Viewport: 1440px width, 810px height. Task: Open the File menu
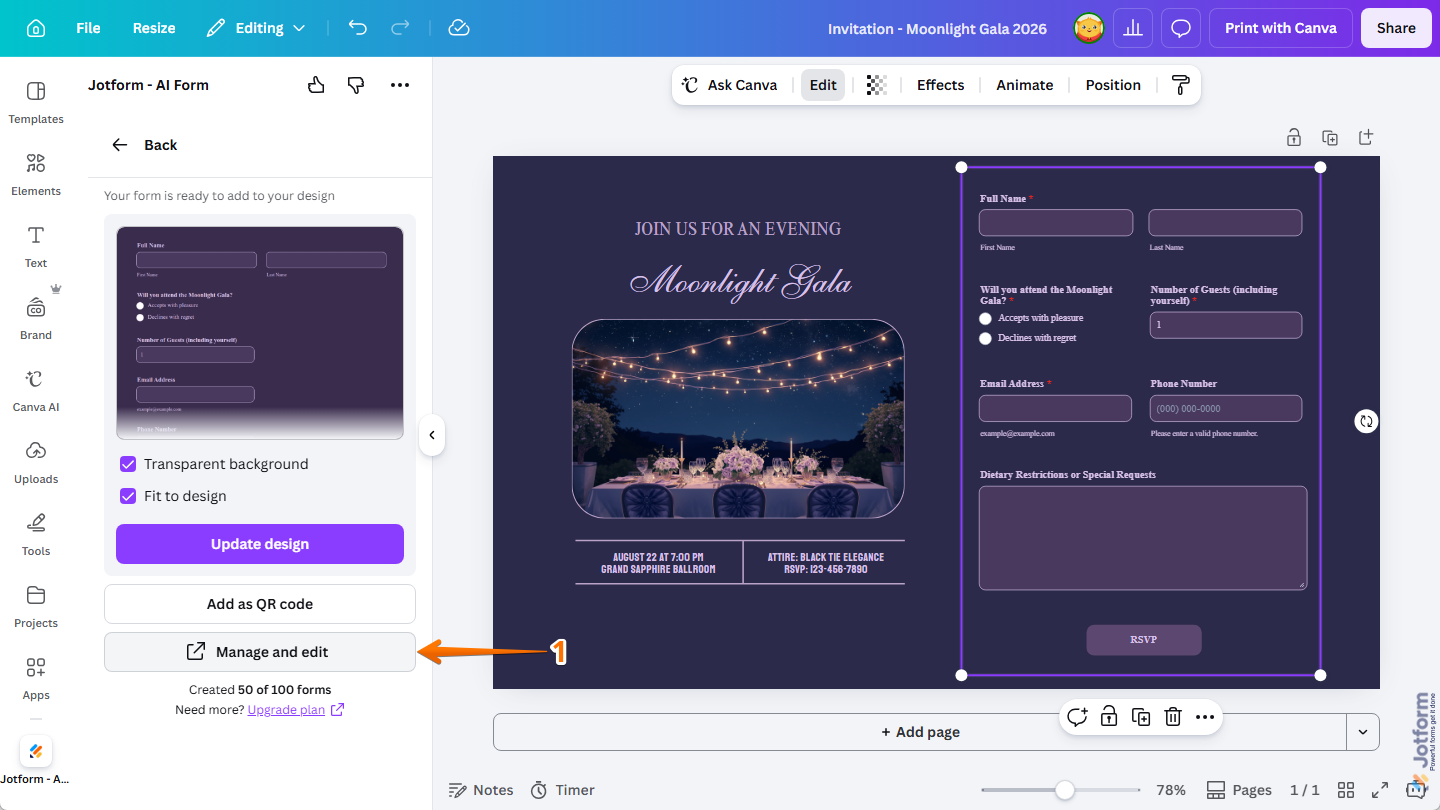(x=88, y=28)
